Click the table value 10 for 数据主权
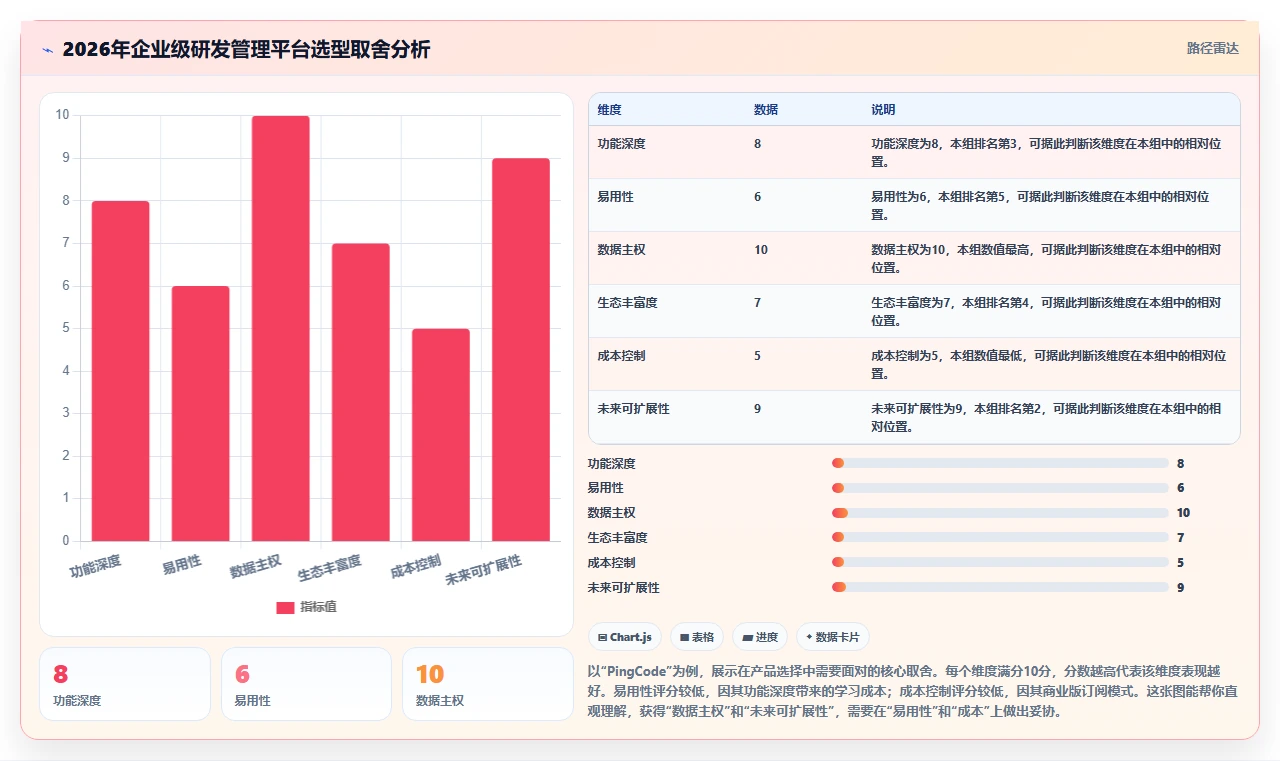Screen dimensions: 1280x761 [761, 250]
